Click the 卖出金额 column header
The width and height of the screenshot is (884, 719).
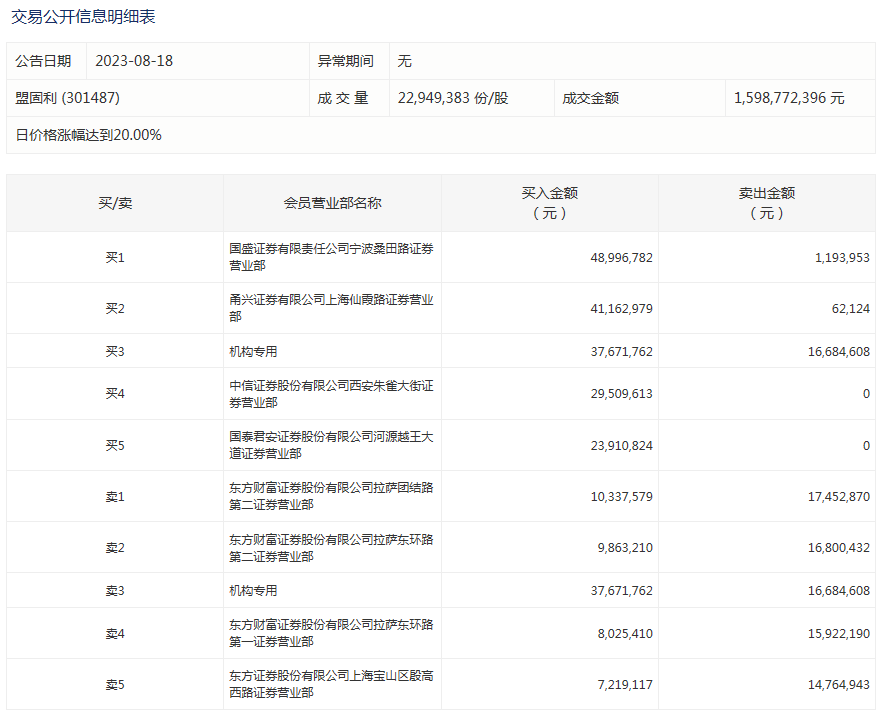(766, 203)
